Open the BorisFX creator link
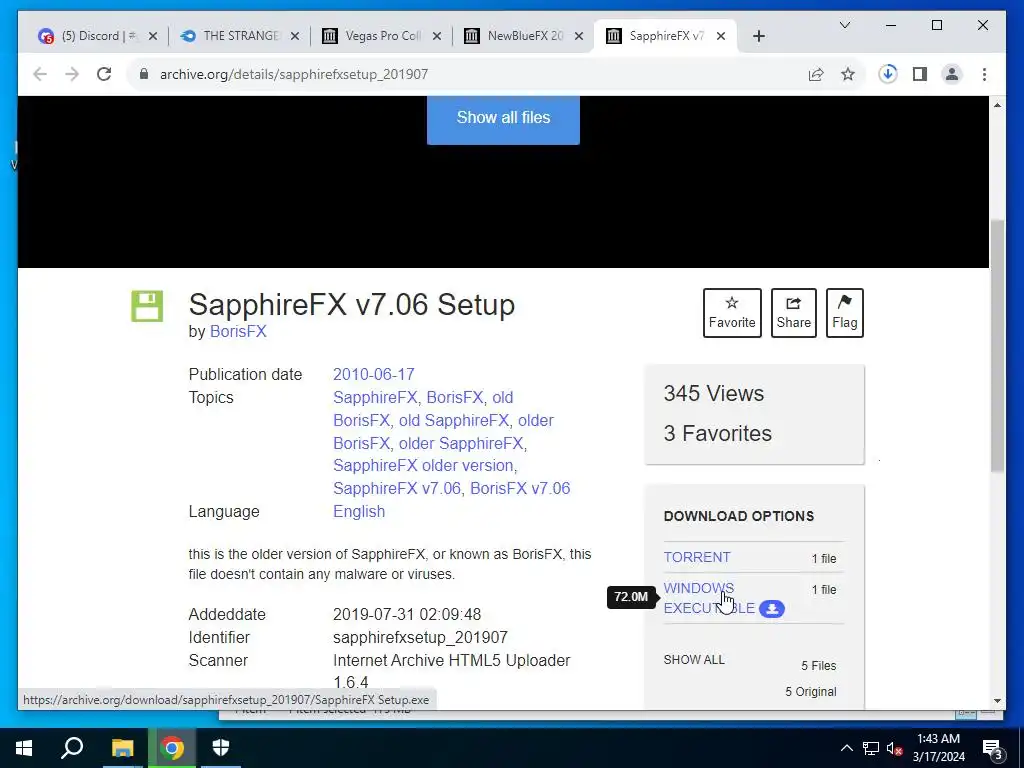The width and height of the screenshot is (1024, 768). pyautogui.click(x=238, y=332)
